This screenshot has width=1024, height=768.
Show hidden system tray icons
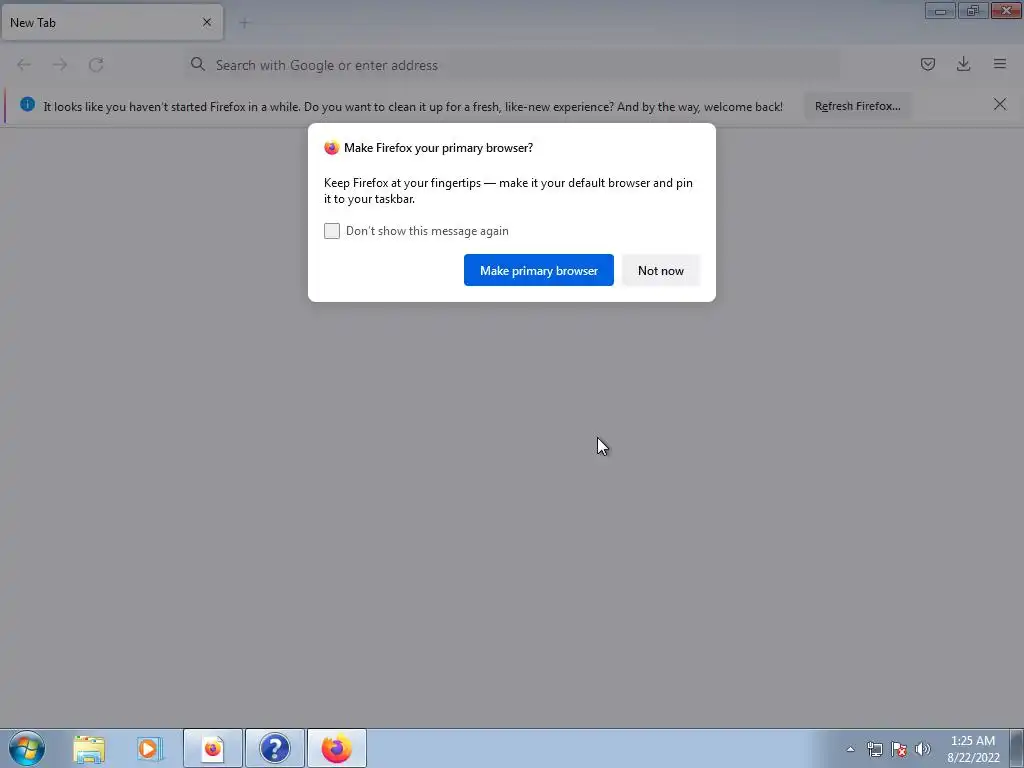click(850, 750)
